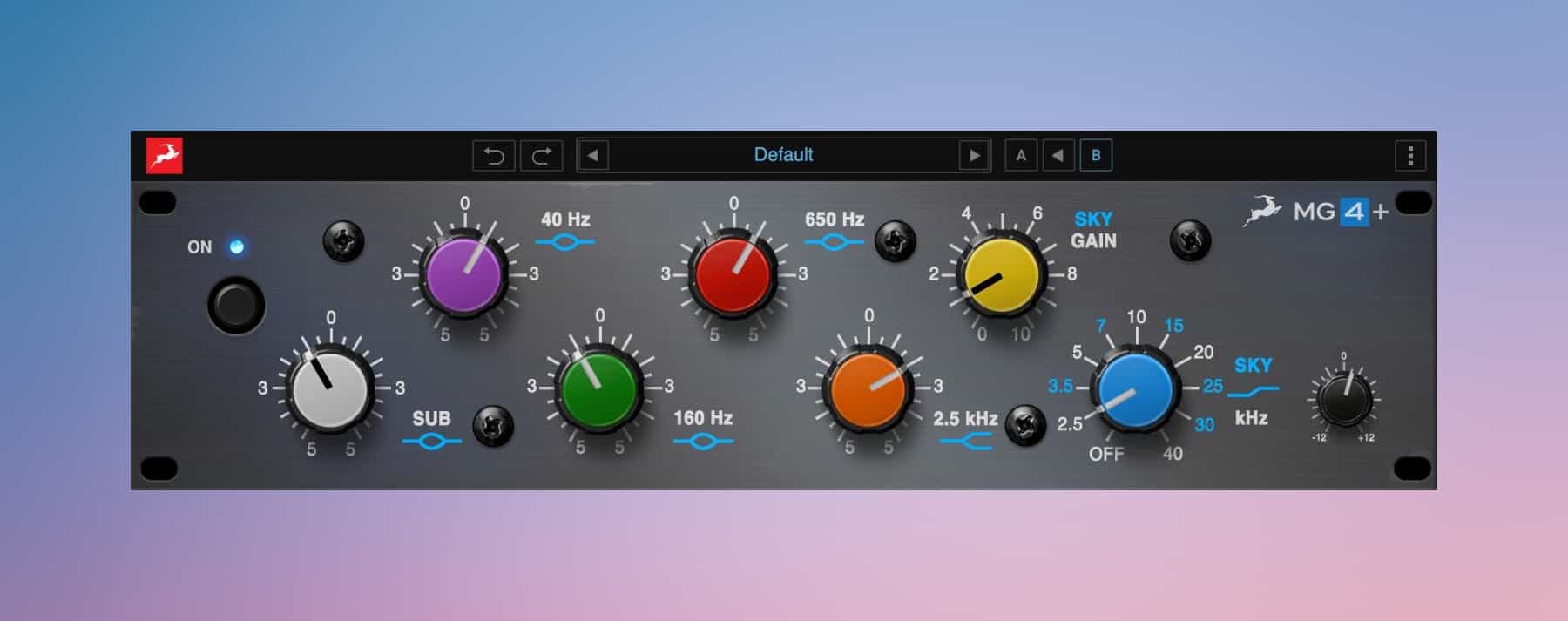Image resolution: width=1568 pixels, height=621 pixels.
Task: Click the small black output gain knob
Action: coord(1343,399)
